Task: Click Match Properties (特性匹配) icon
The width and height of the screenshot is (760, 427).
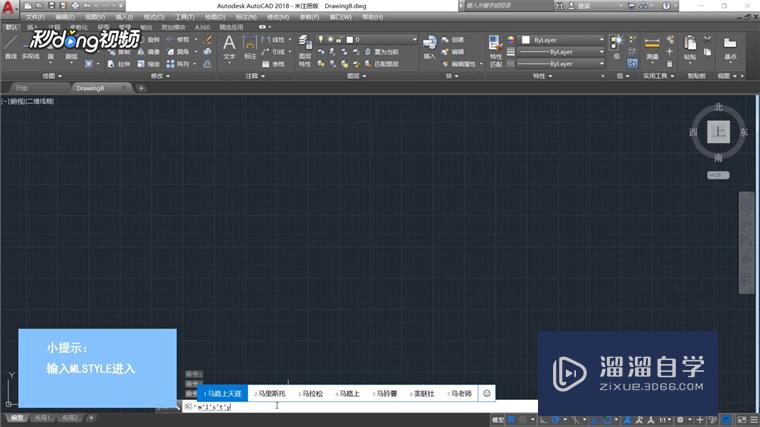Action: tap(495, 51)
